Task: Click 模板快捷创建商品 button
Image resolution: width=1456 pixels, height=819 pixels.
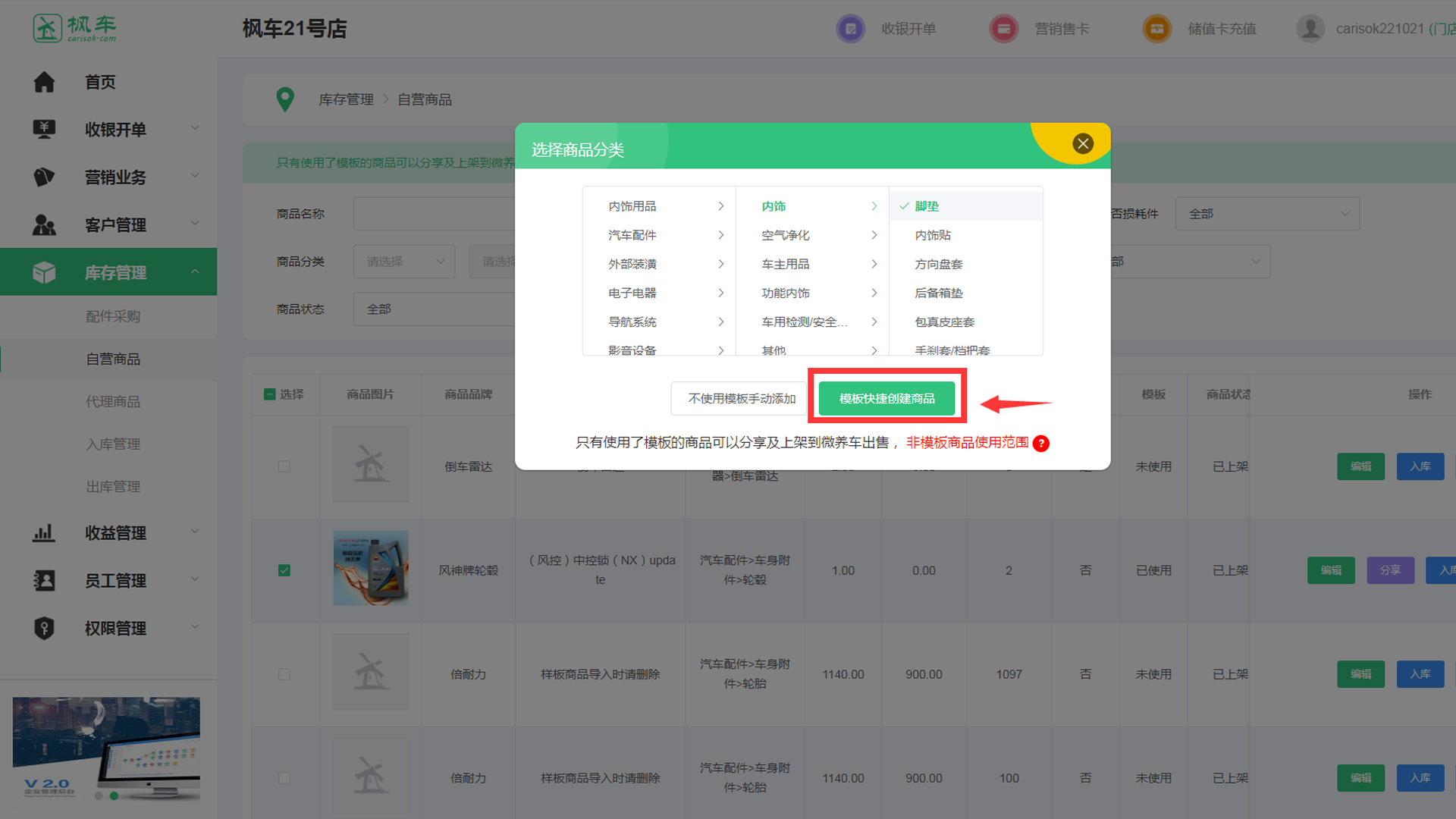Action: tap(886, 399)
